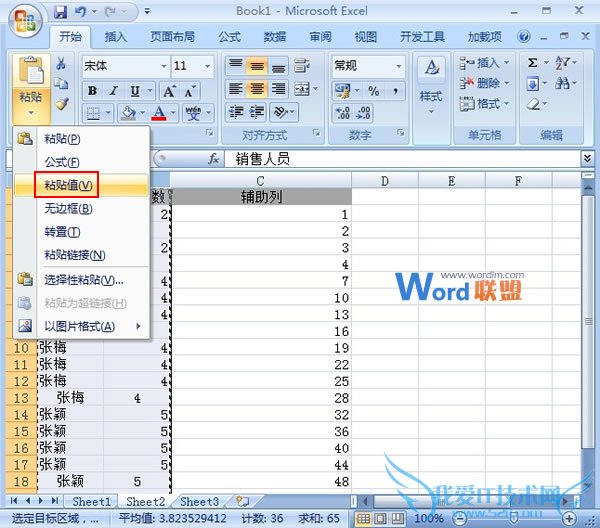Choose 转置(T) from paste menu
600x528 pixels.
81,232
